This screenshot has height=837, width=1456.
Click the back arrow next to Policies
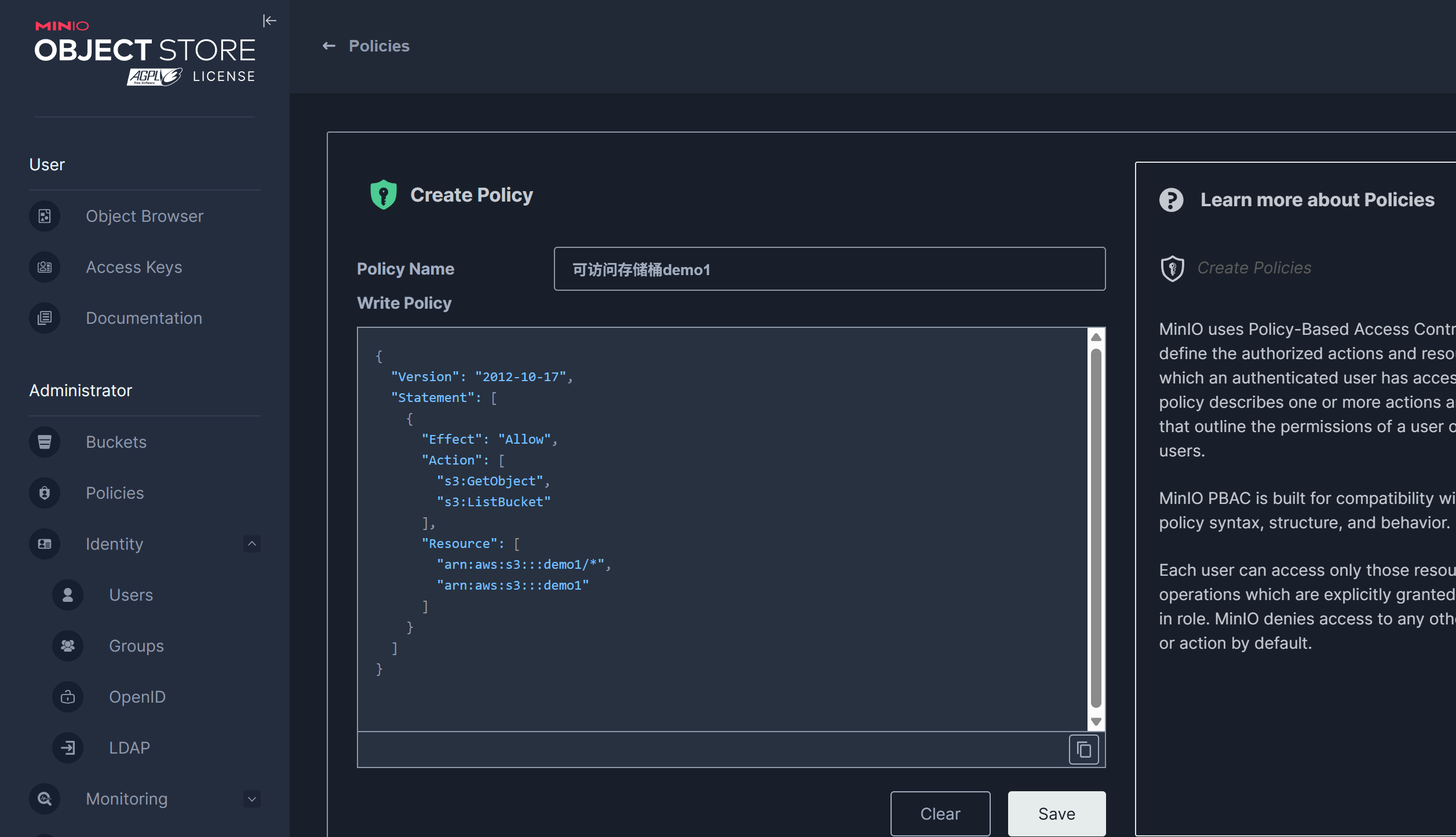(329, 46)
